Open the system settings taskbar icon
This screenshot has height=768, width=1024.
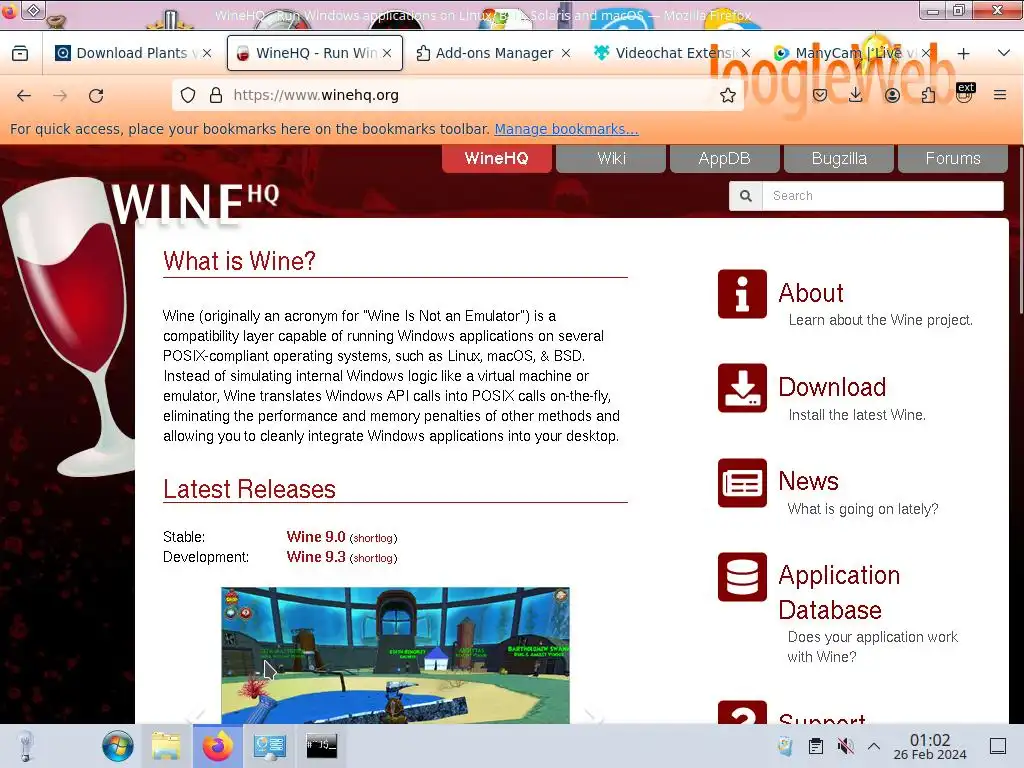(270, 746)
